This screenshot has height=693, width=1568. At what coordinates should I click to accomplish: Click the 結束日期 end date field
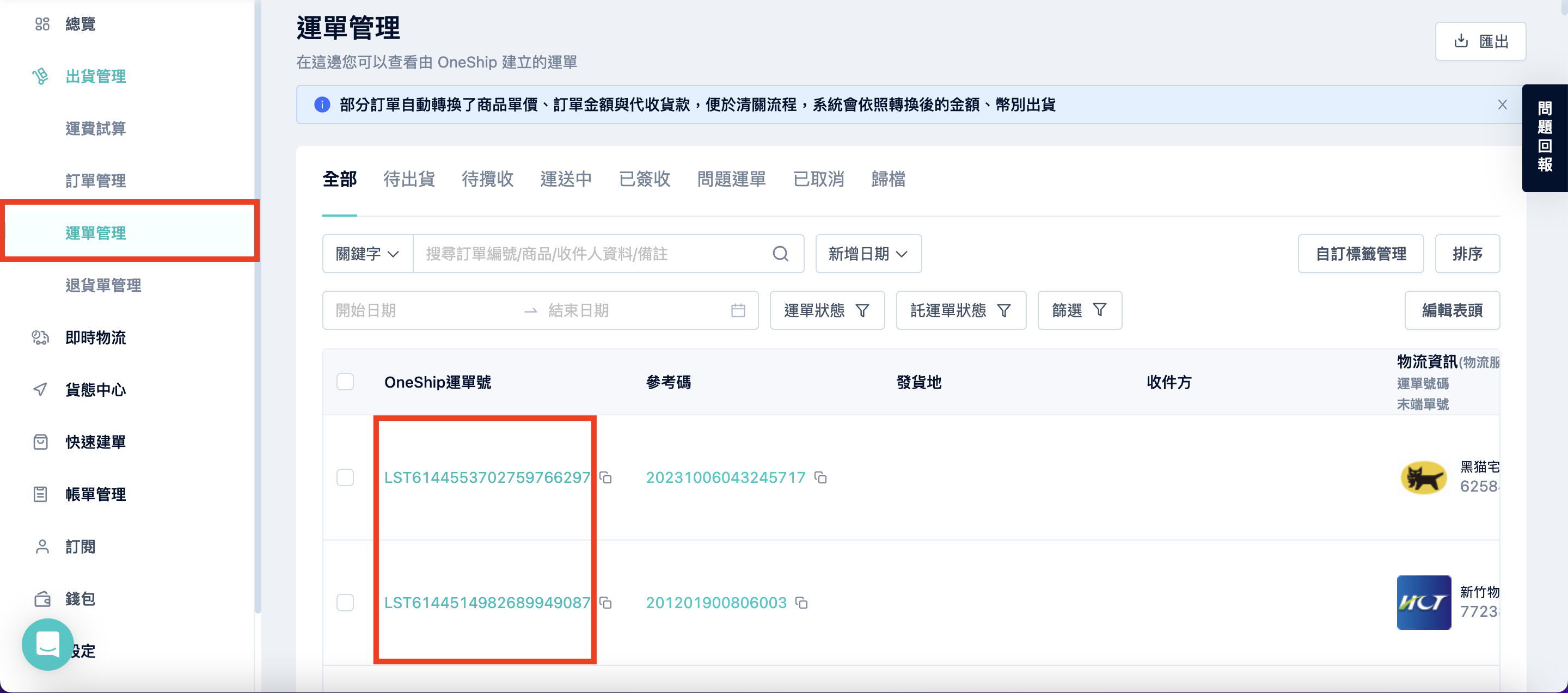(633, 310)
